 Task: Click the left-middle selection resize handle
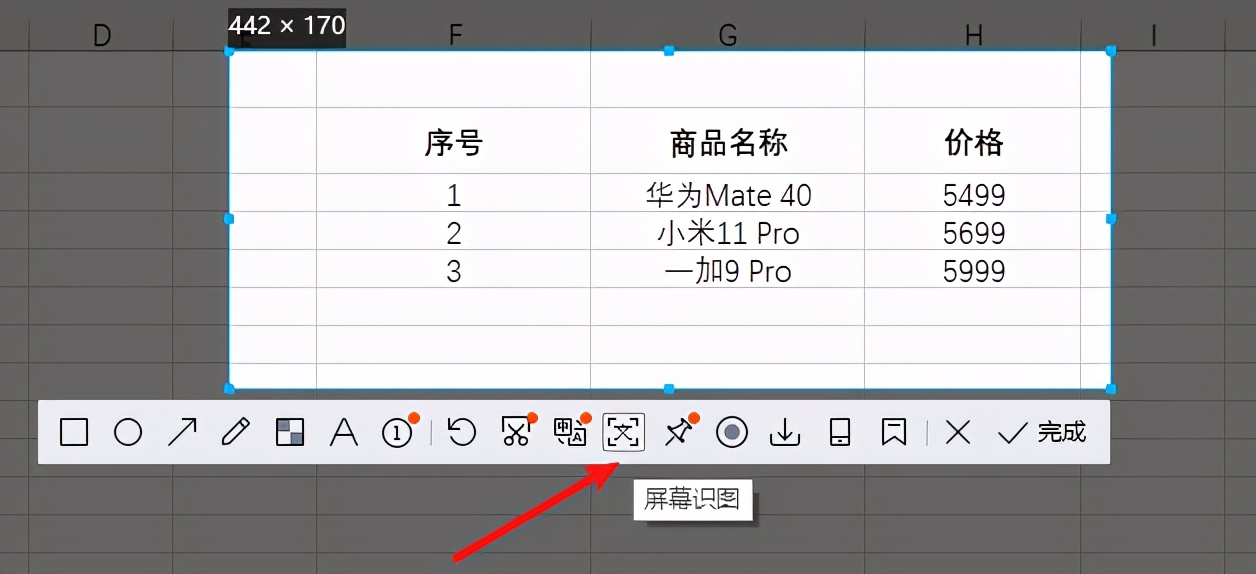click(229, 218)
